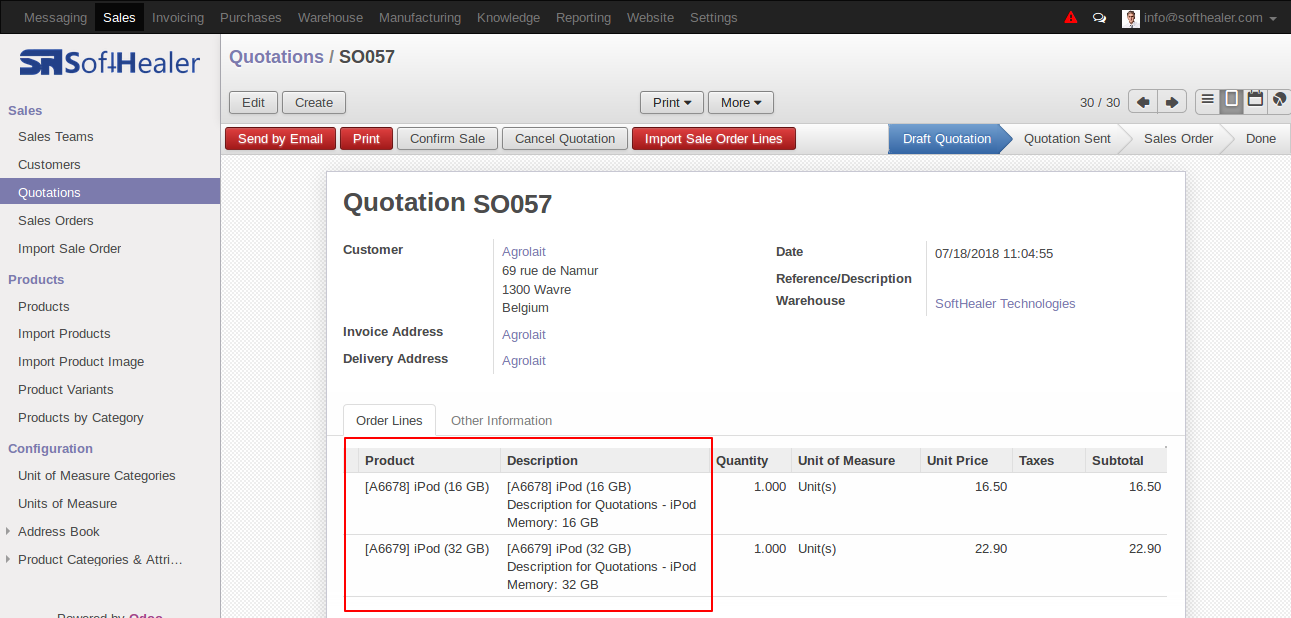Screen dimensions: 1291x618
Task: Open Import Sale Order in sidebar
Action: click(69, 249)
